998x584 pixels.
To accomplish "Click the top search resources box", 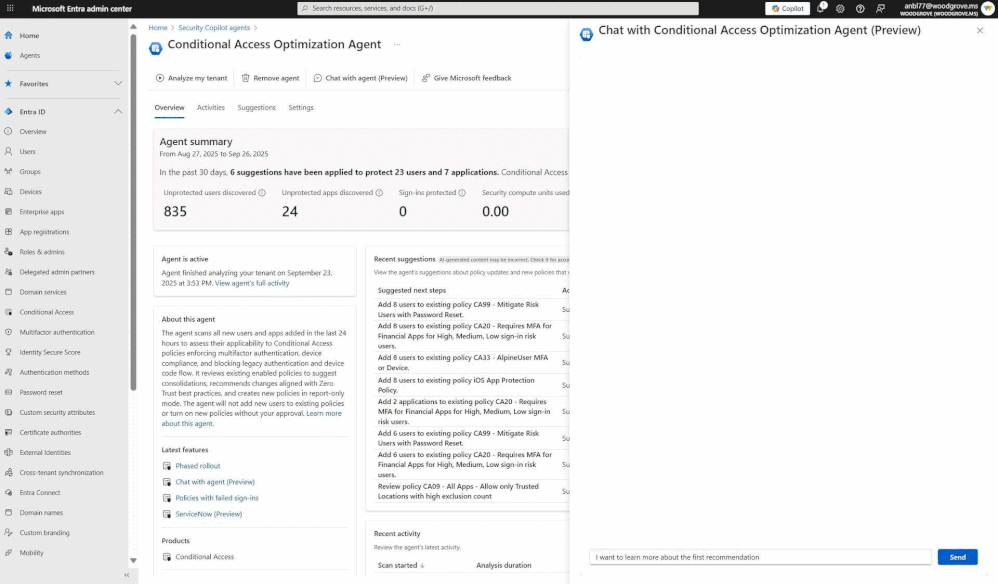I will point(498,8).
